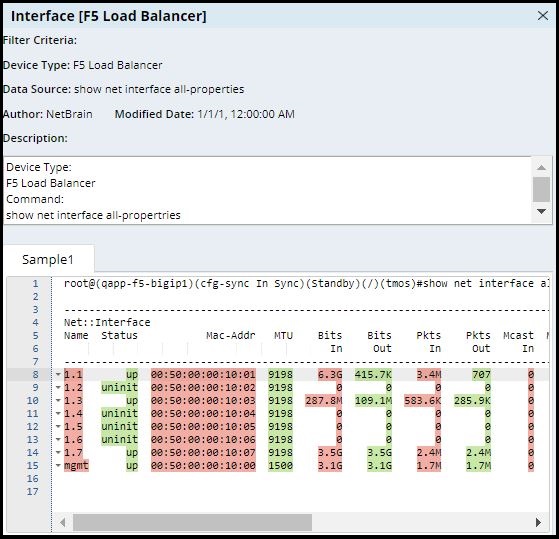Open the Sample1 tab

pos(48,260)
